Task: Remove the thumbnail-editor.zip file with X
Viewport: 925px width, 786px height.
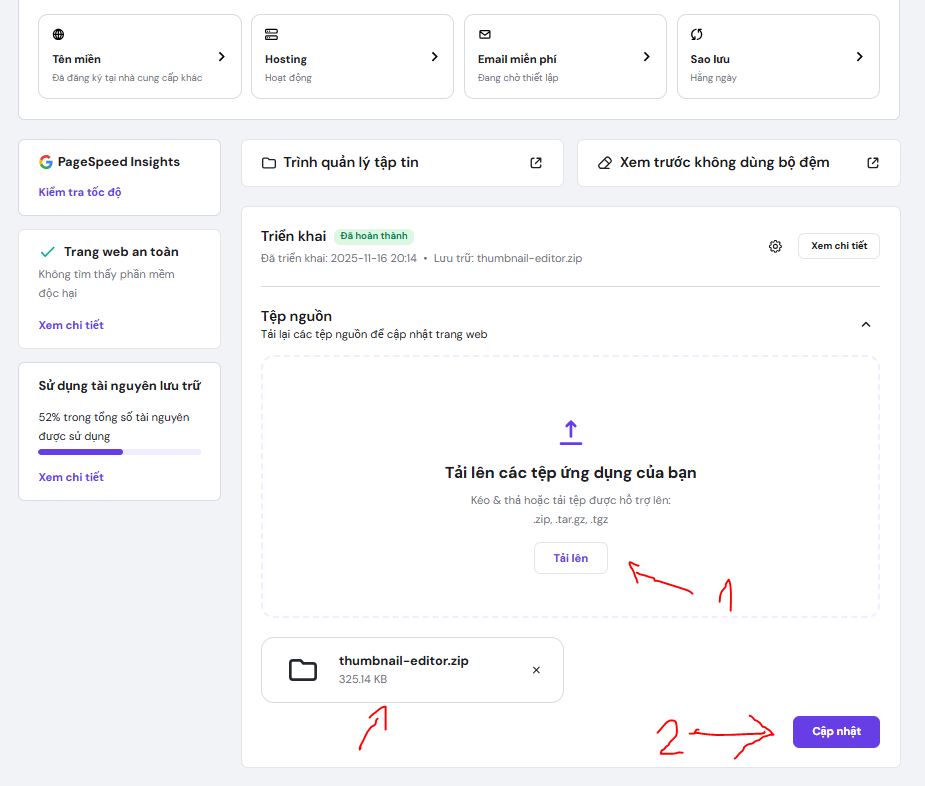Action: click(x=536, y=670)
